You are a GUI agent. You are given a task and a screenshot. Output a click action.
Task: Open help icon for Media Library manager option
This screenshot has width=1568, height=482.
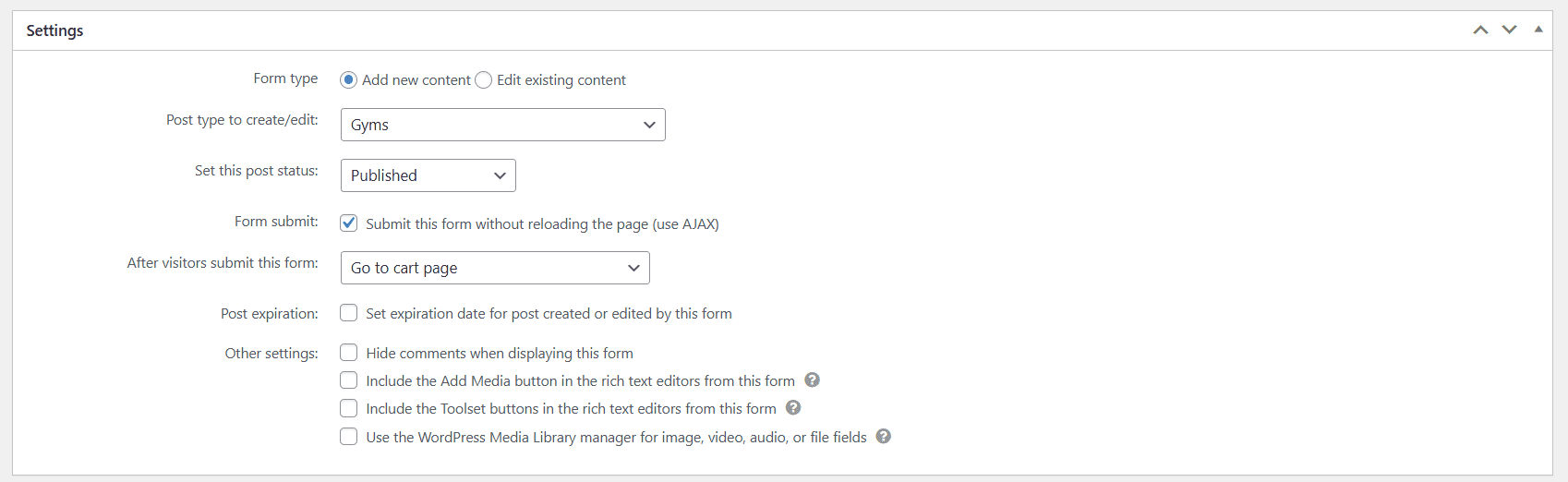[x=884, y=437]
